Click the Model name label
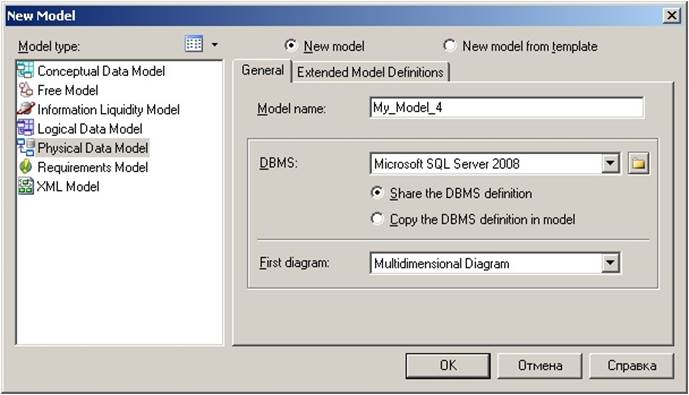The image size is (689, 395). [291, 108]
